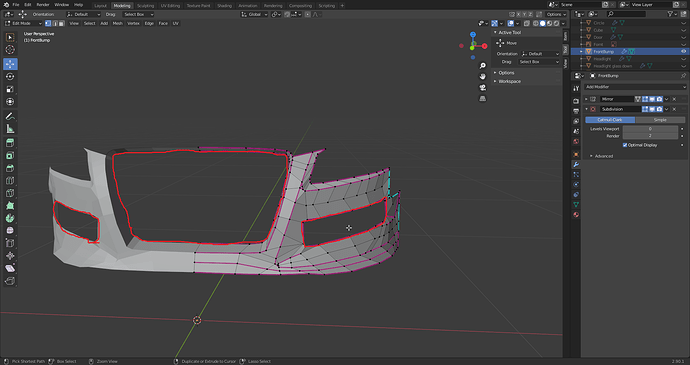Switch perspective/orthographic with the grid icon

[x=483, y=99]
